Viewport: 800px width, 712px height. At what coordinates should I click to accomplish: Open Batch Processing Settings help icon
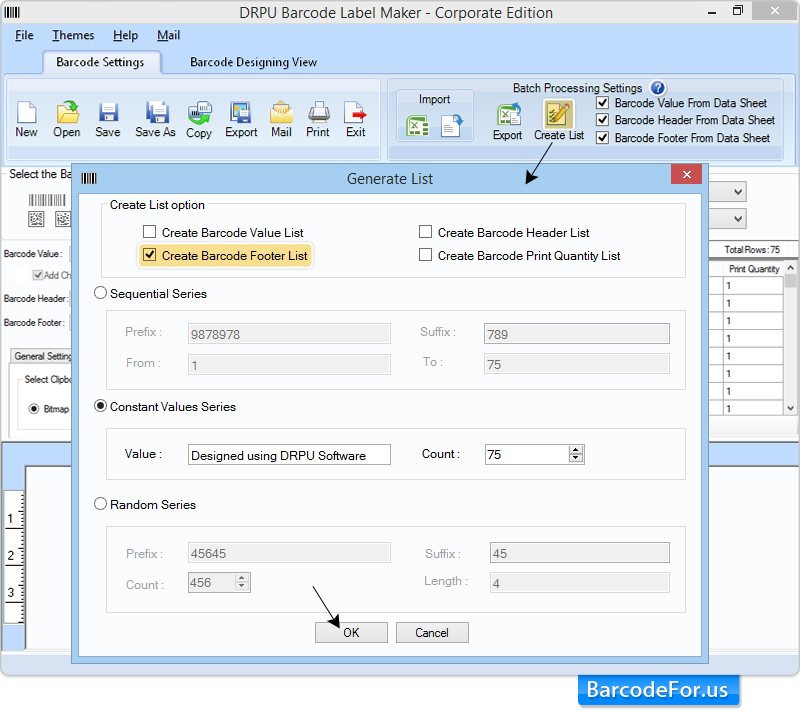click(x=658, y=88)
